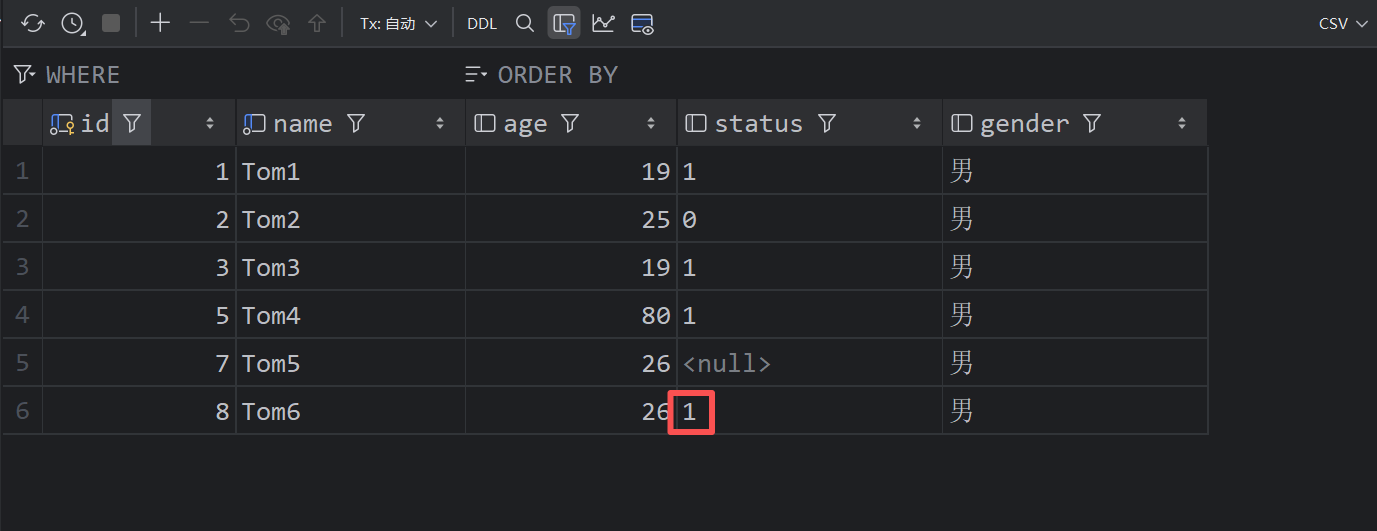The height and width of the screenshot is (531, 1377).
Task: Click the gender cell 男 in Tom6 row
Action: point(1075,411)
